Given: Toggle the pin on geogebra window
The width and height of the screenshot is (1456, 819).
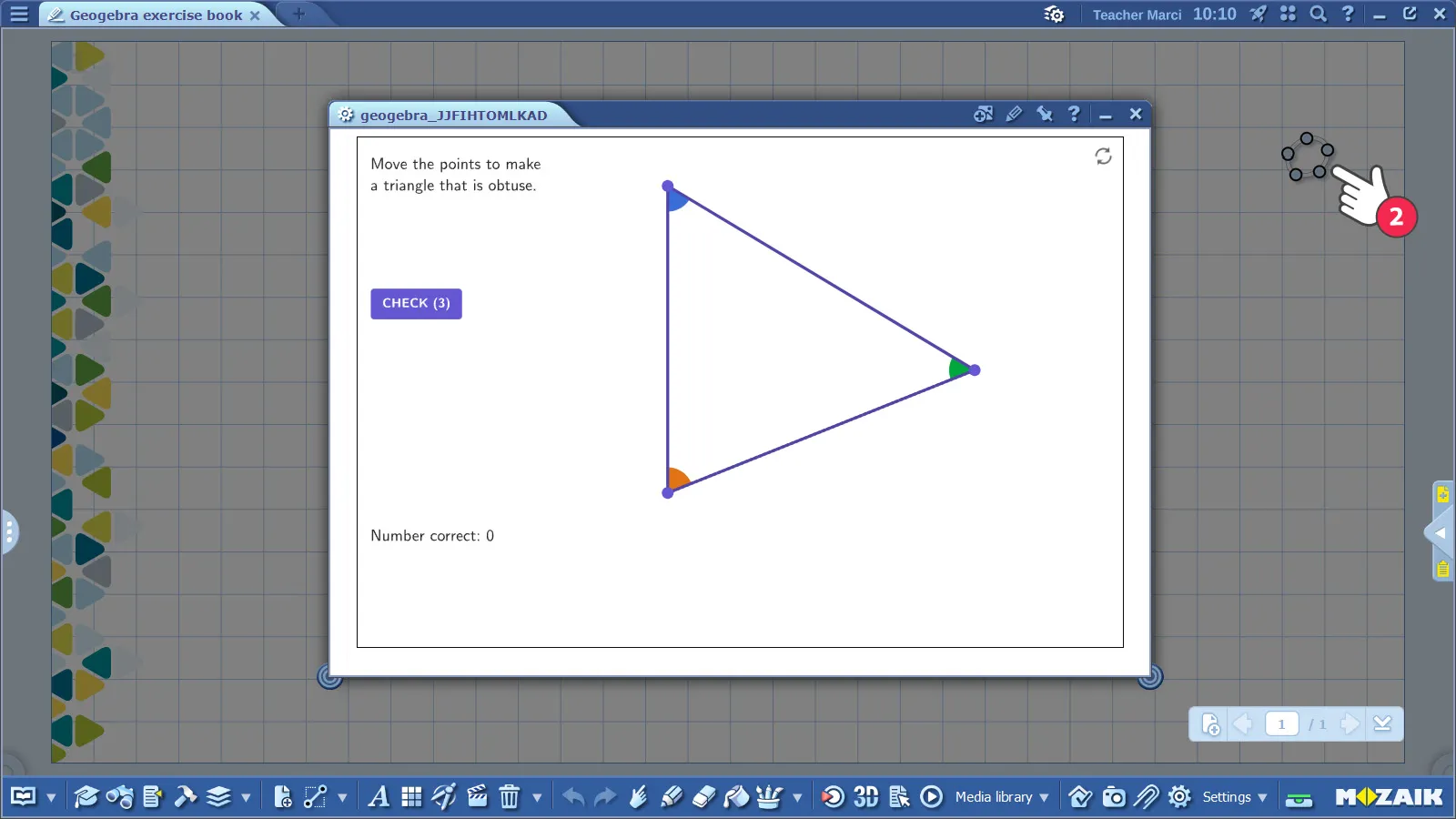Looking at the screenshot, I should (x=1045, y=114).
